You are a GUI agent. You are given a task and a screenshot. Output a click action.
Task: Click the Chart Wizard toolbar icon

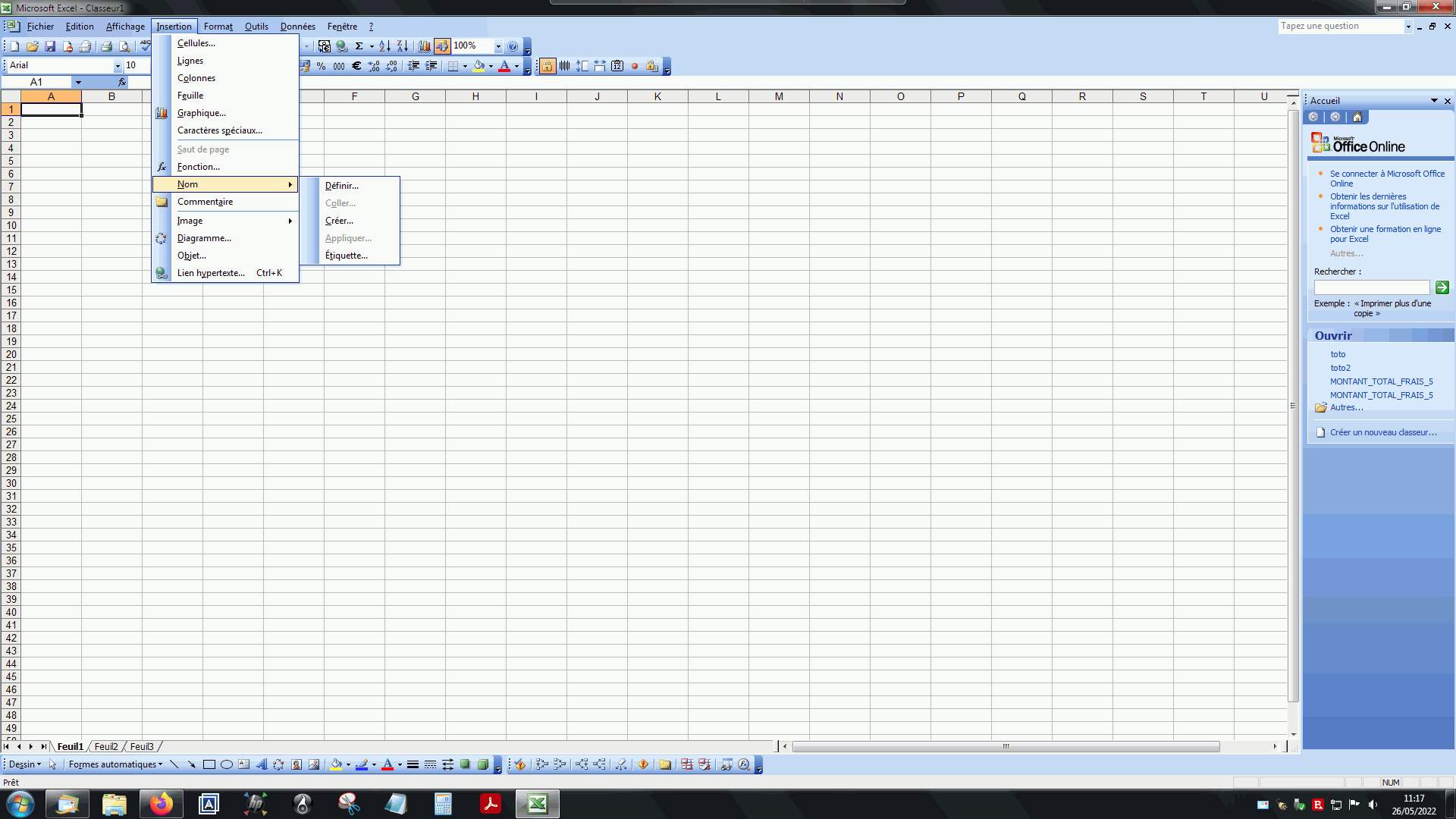coord(425,46)
